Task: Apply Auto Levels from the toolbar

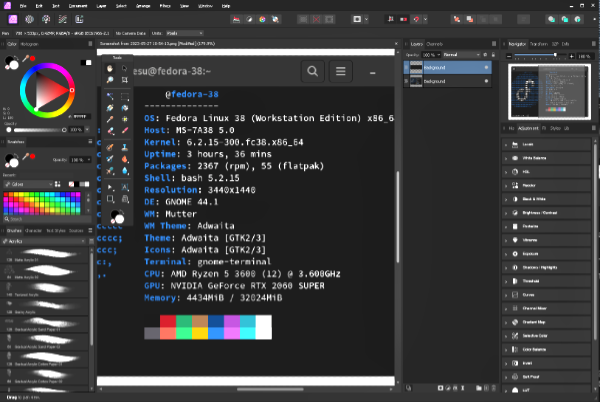Action: (x=236, y=19)
